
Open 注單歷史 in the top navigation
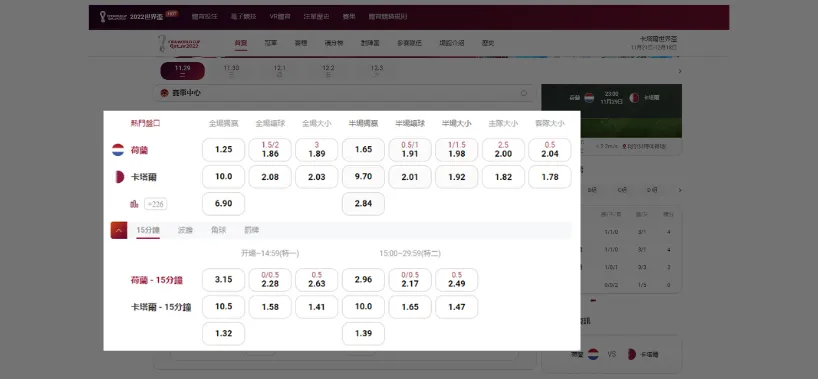coord(316,17)
